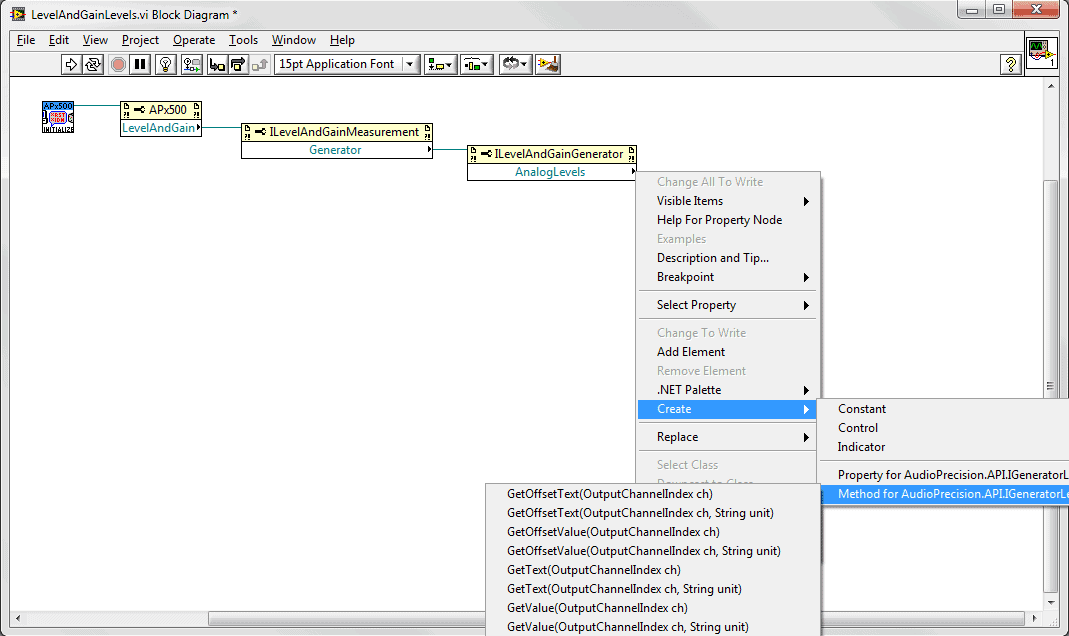Toggle Highlight Execution lightbulb
1069x636 pixels.
tap(165, 64)
